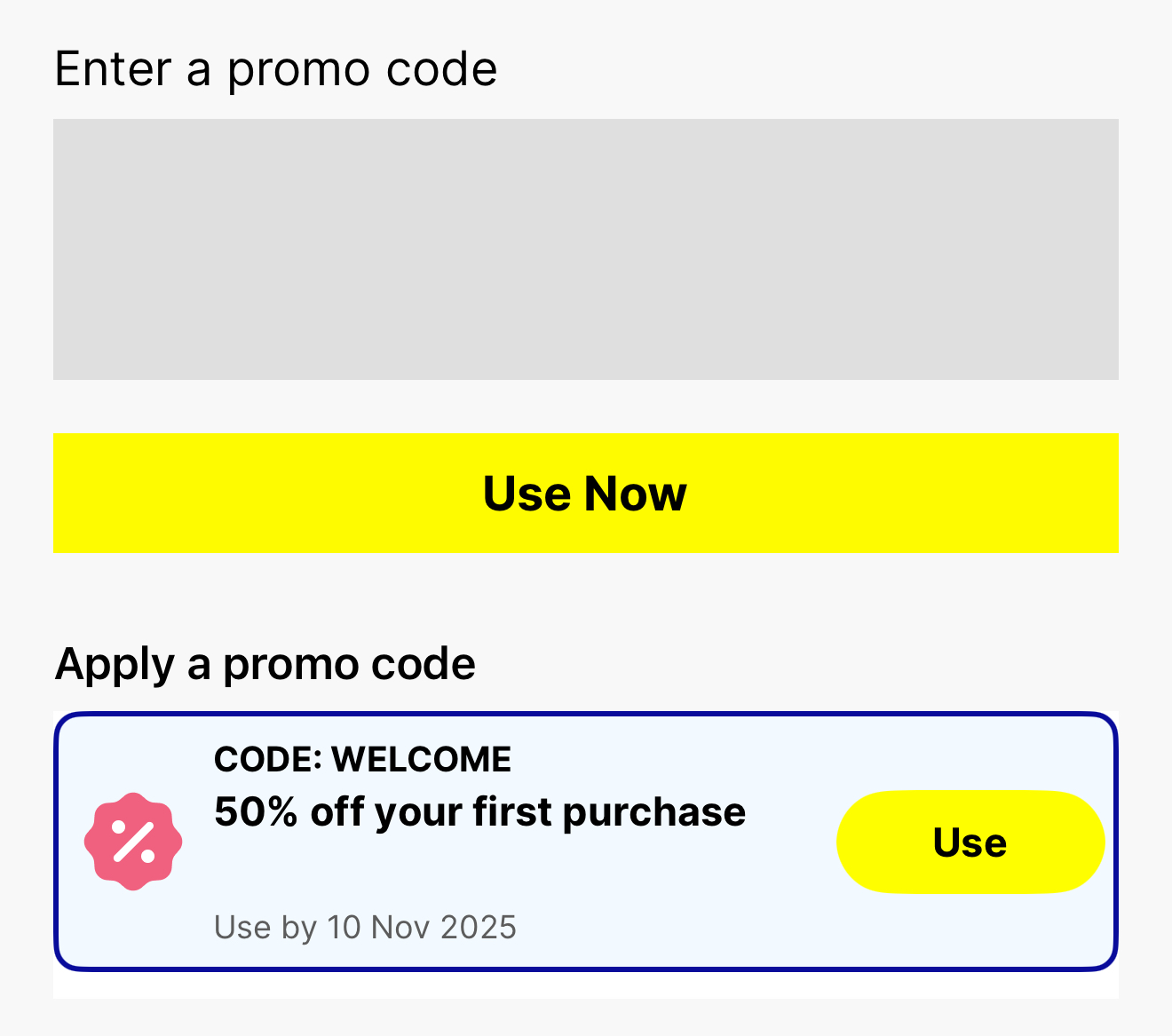Click the pink percent discount badge icon
Image resolution: width=1172 pixels, height=1036 pixels.
pyautogui.click(x=133, y=842)
